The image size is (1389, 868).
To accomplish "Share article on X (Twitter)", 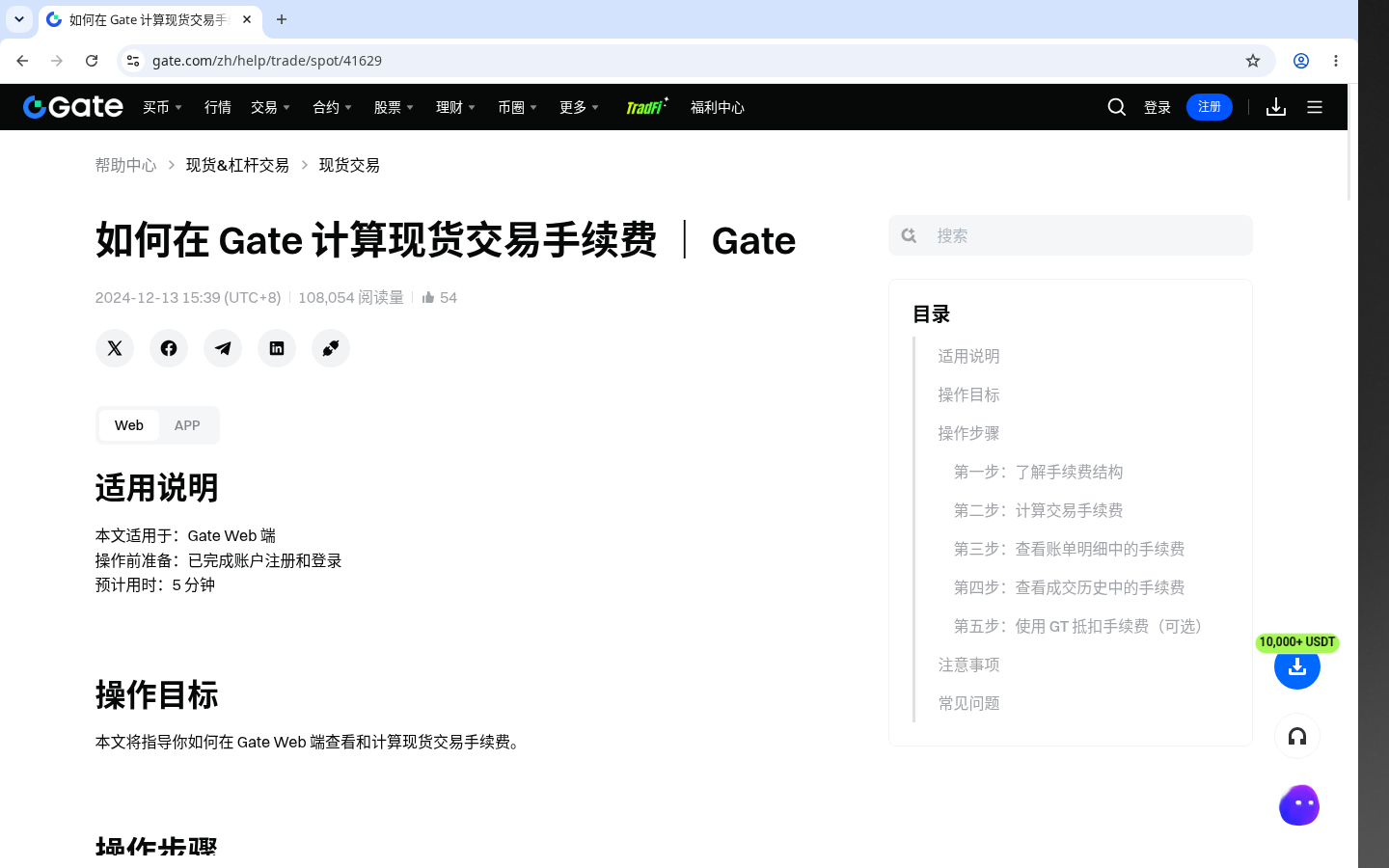I will point(115,348).
